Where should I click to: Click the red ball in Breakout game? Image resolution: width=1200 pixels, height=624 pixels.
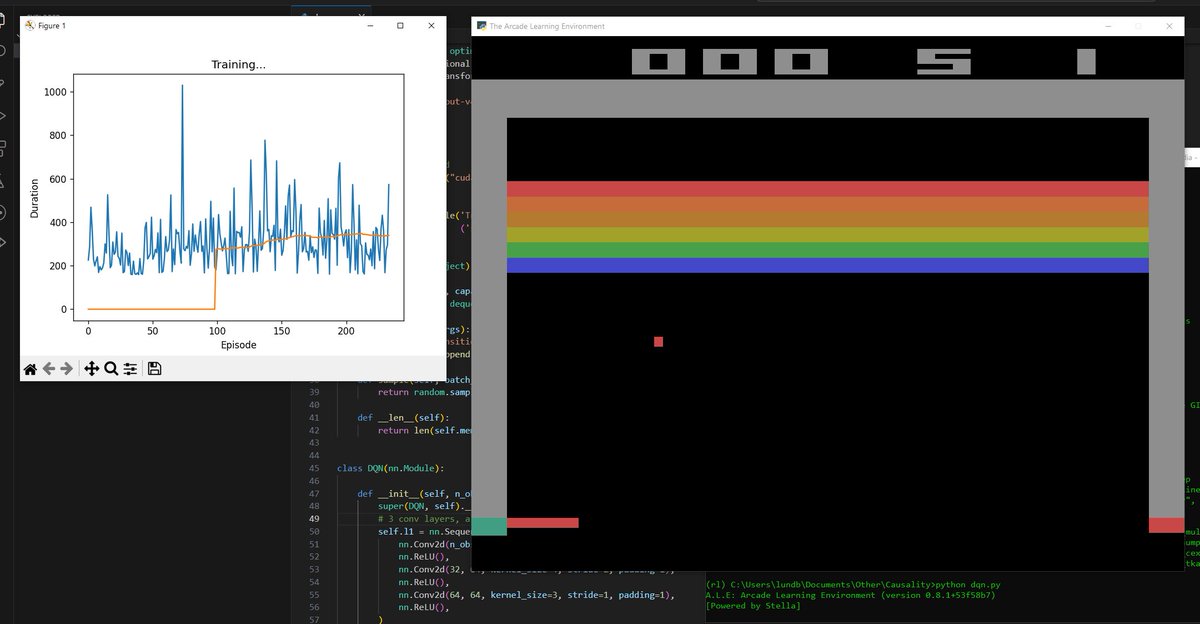[x=658, y=342]
